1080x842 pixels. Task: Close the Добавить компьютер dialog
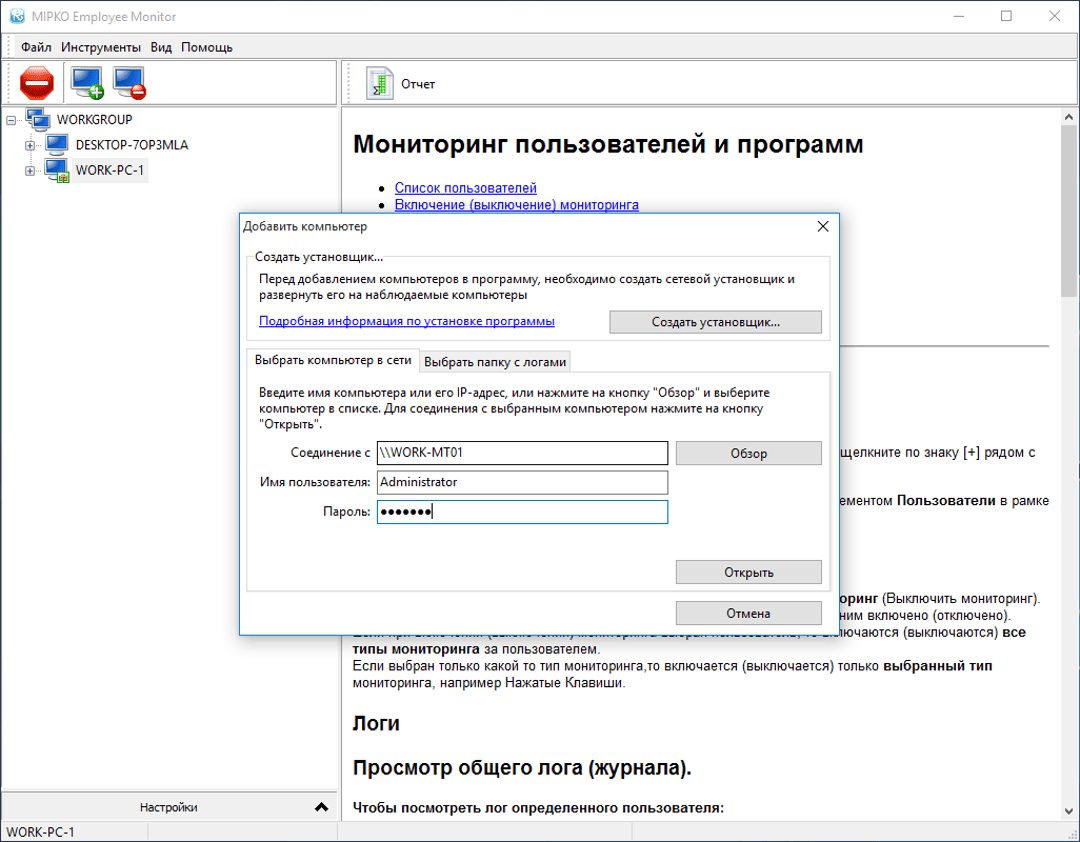(x=823, y=227)
